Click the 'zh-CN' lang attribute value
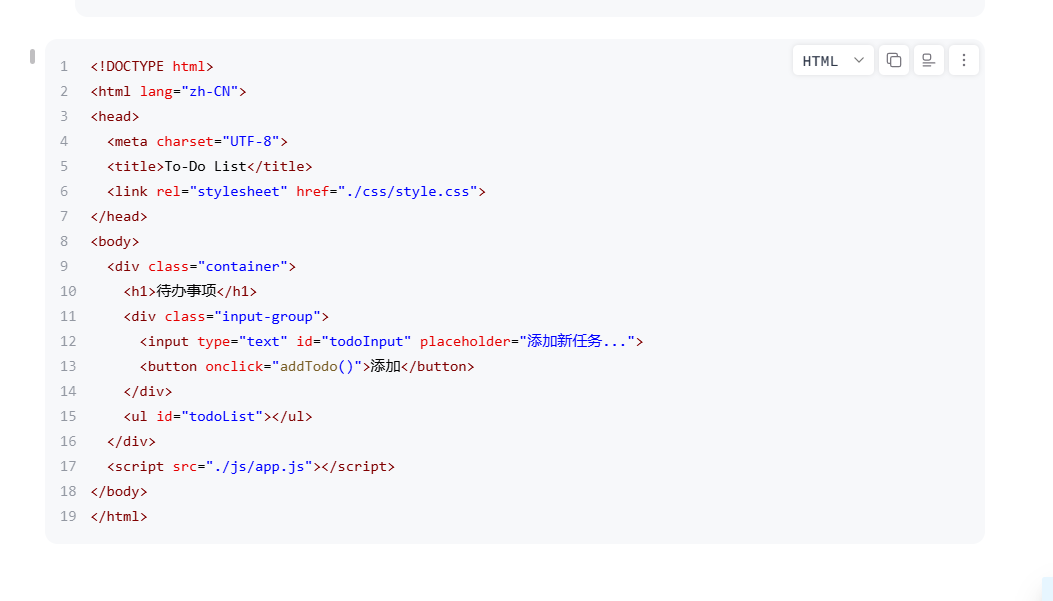 pyautogui.click(x=210, y=91)
